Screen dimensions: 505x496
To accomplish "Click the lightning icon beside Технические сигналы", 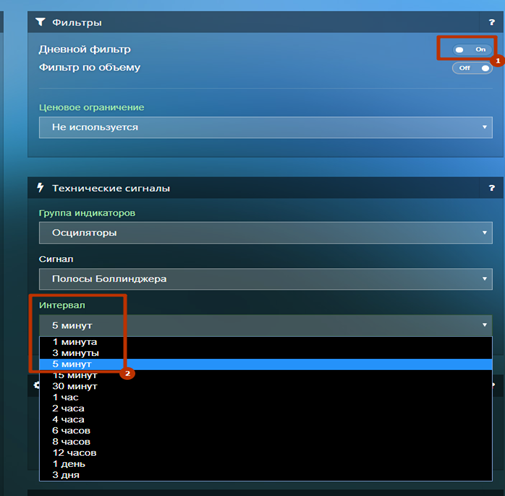I will (40, 188).
